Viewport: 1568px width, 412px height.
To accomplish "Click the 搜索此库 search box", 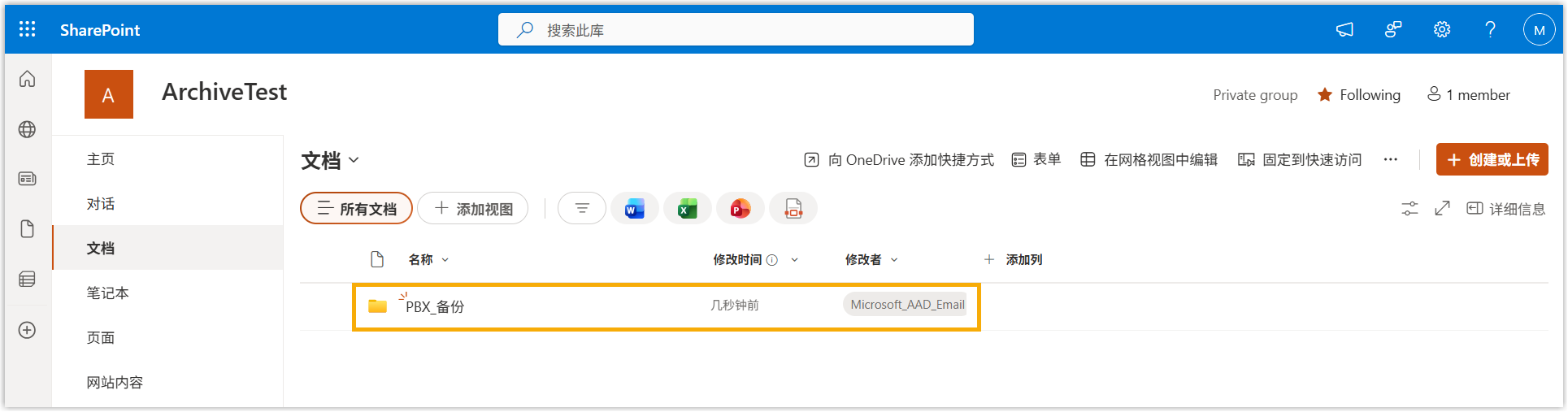I will pos(736,30).
